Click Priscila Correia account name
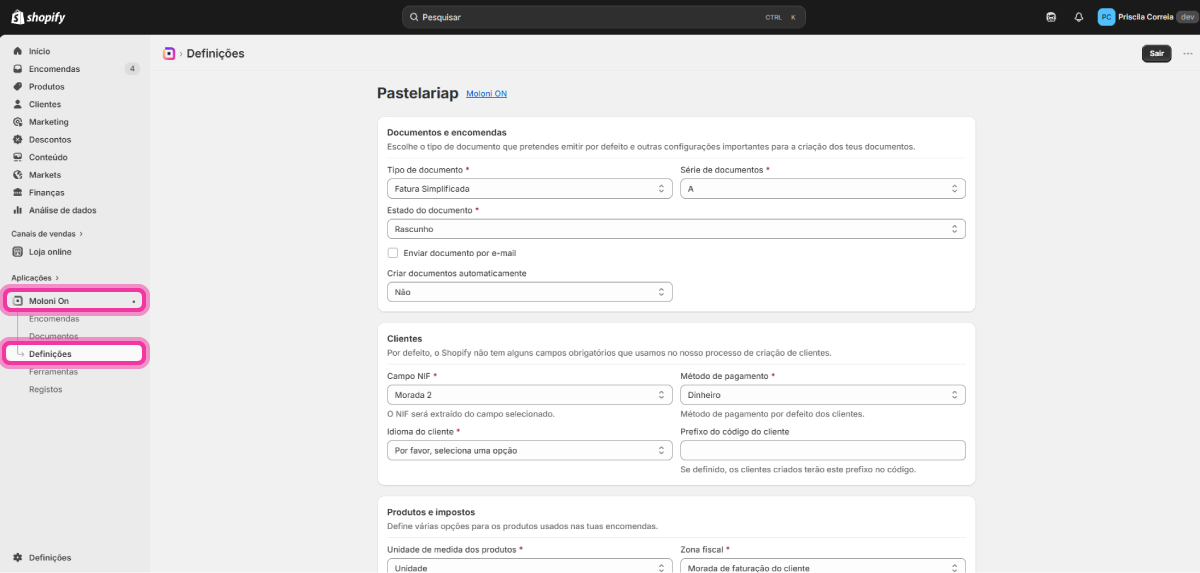Screen dimensions: 1200x573 tap(1146, 17)
